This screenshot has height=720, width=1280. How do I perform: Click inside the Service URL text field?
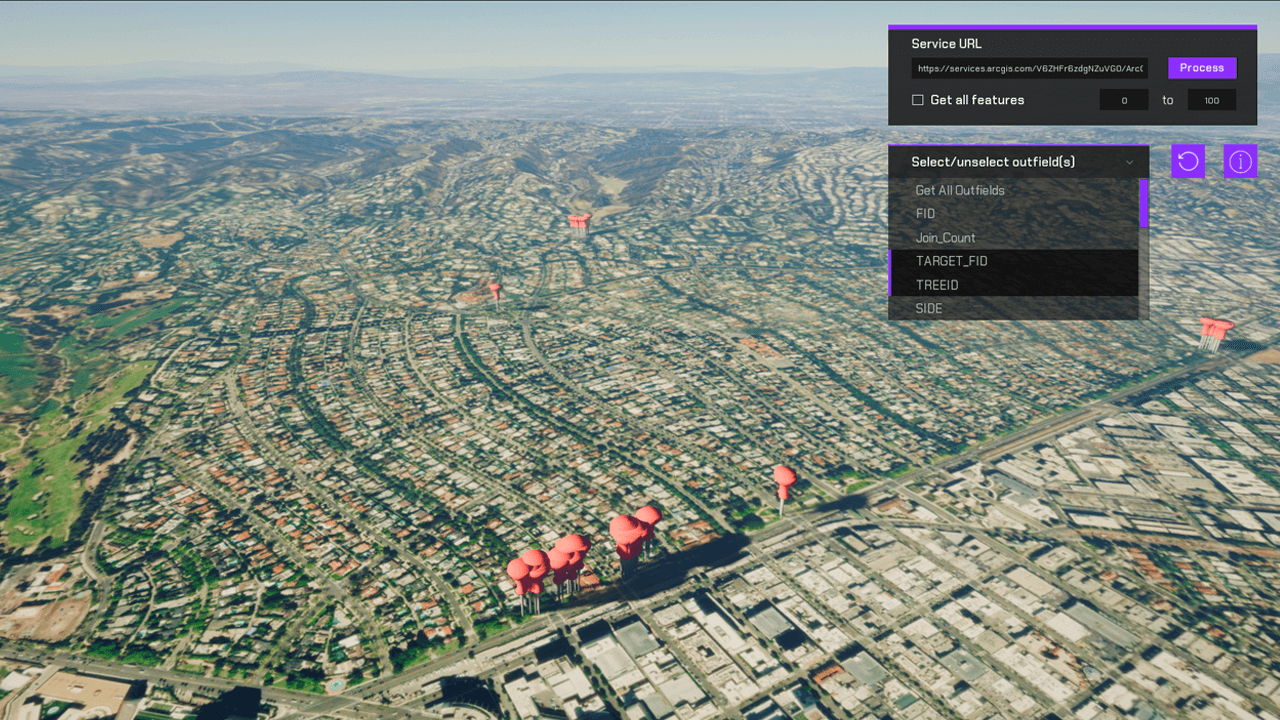1029,67
